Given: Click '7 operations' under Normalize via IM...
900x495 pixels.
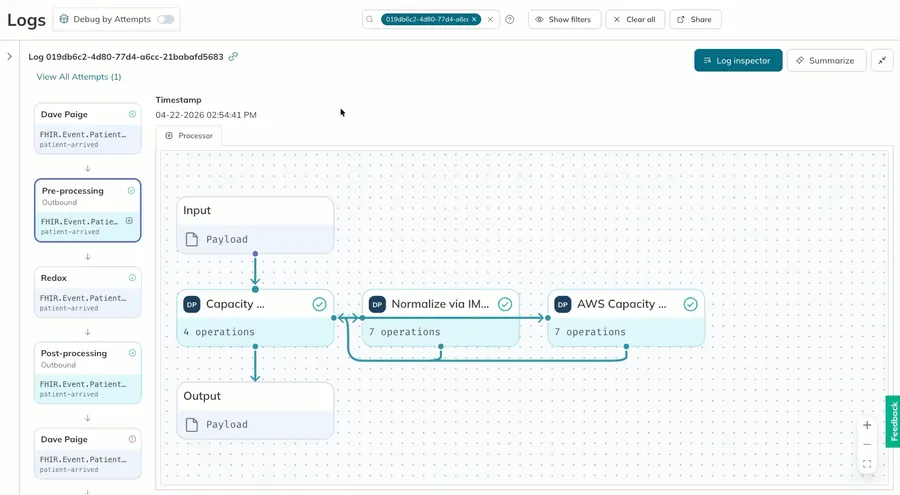Looking at the screenshot, I should 404,332.
